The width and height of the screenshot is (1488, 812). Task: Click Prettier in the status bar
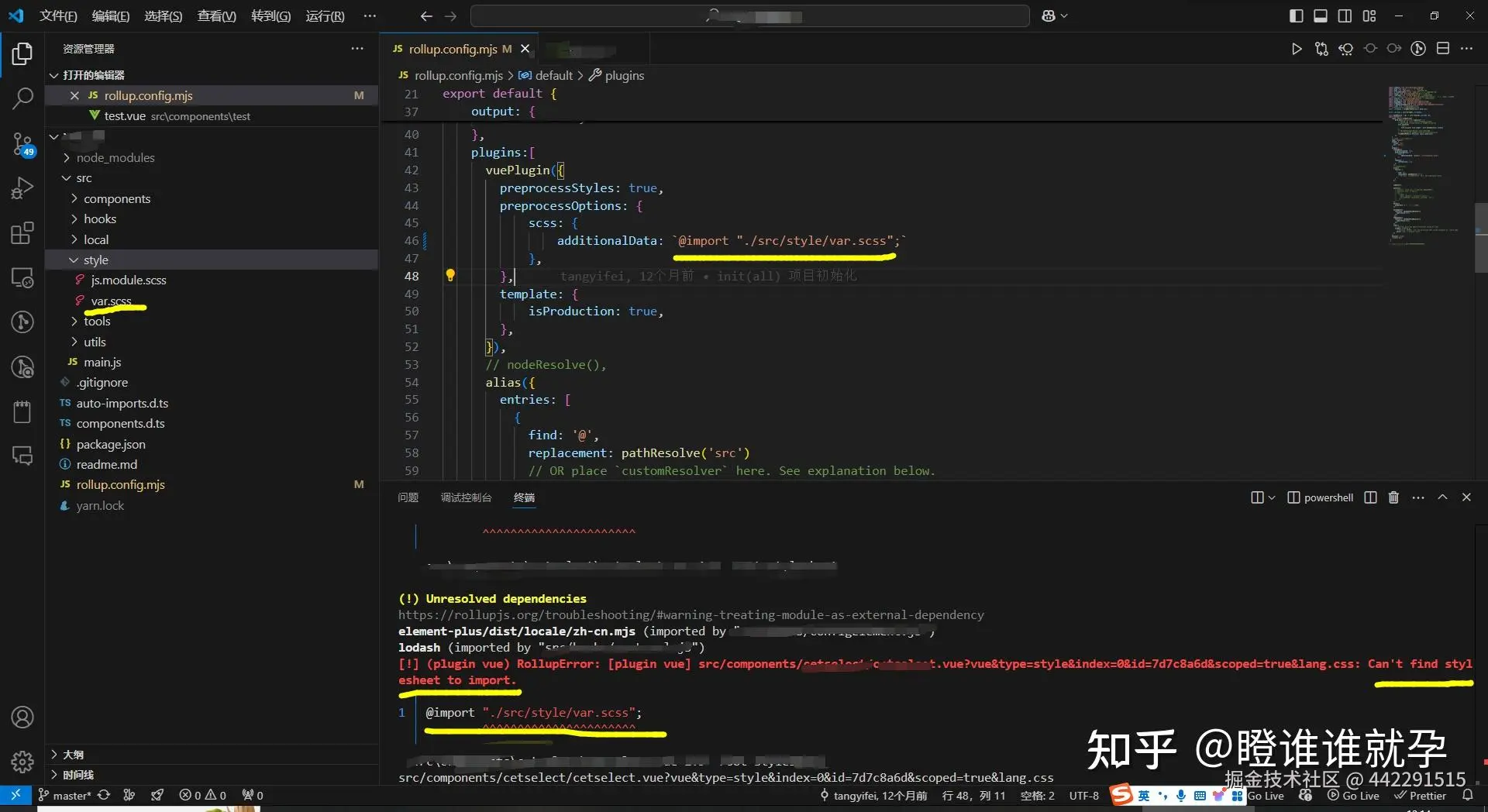coord(1420,795)
